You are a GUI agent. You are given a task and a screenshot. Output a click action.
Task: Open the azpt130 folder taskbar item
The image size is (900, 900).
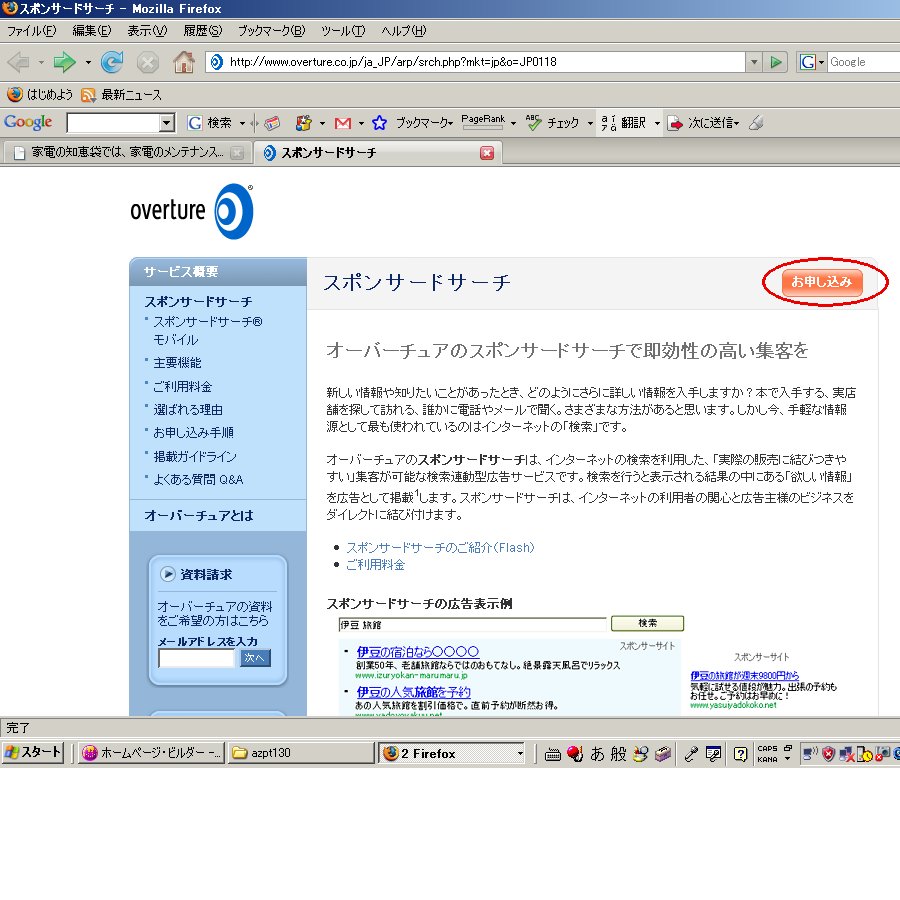click(301, 753)
